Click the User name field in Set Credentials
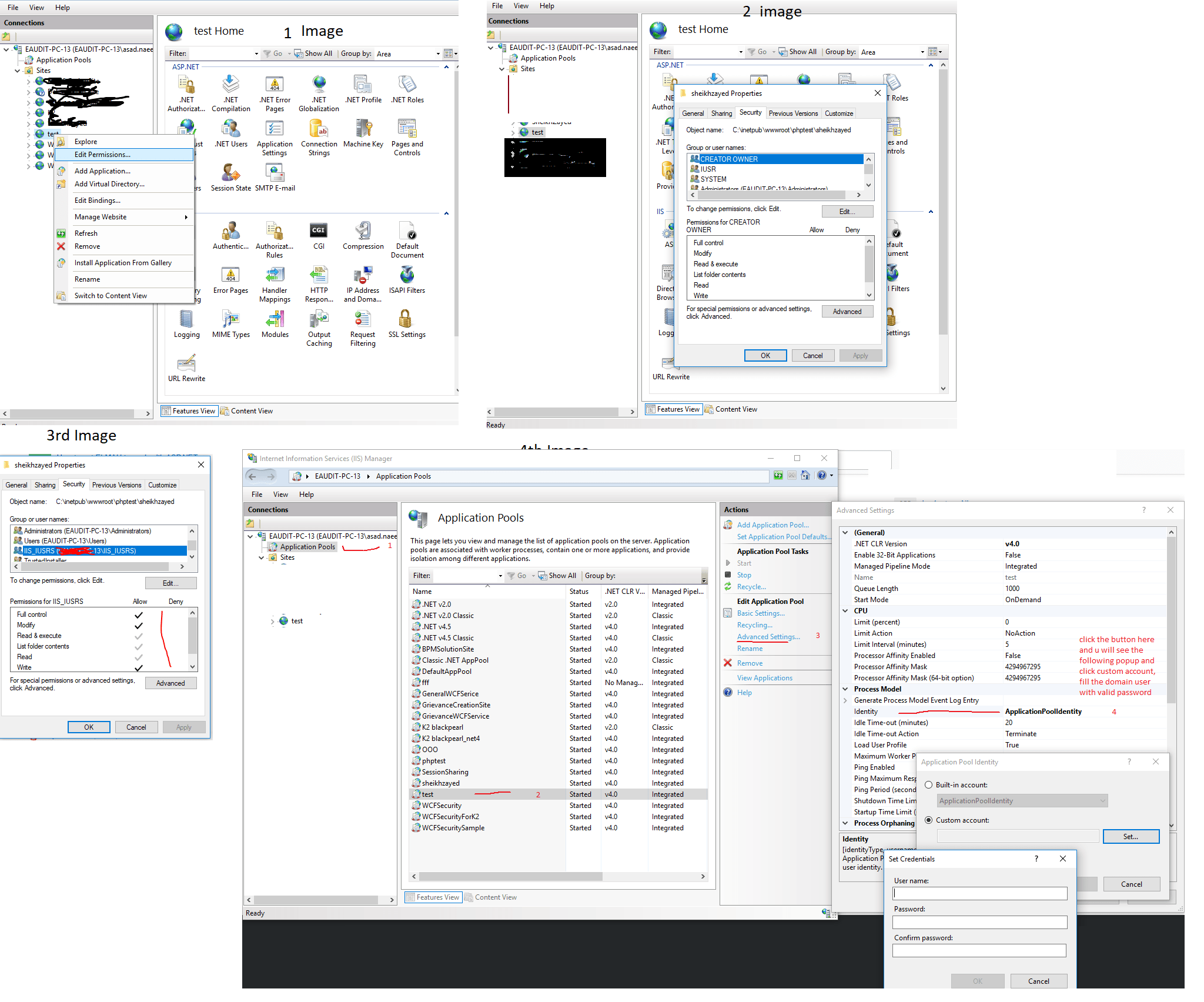This screenshot has width=1204, height=1002. click(979, 894)
